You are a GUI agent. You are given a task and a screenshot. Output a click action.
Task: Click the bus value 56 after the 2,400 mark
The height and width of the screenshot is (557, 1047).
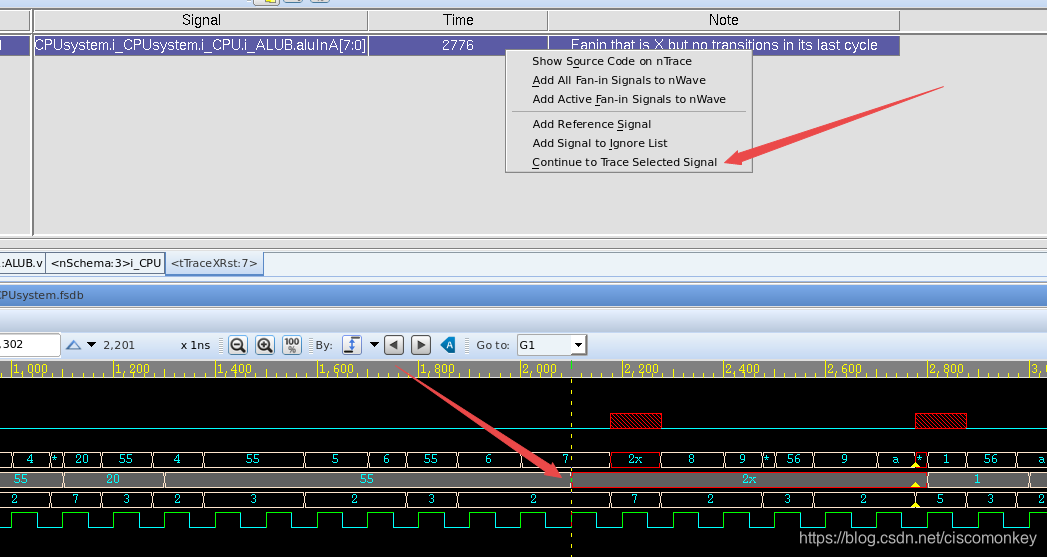pos(793,459)
